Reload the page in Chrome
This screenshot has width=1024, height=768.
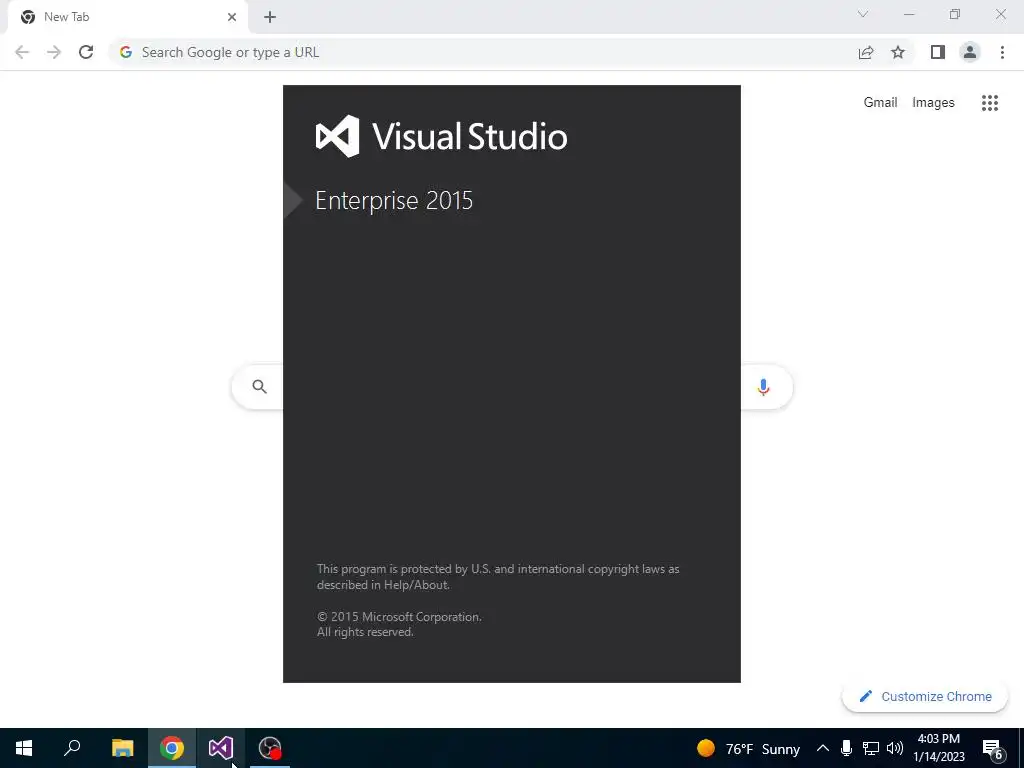click(86, 52)
